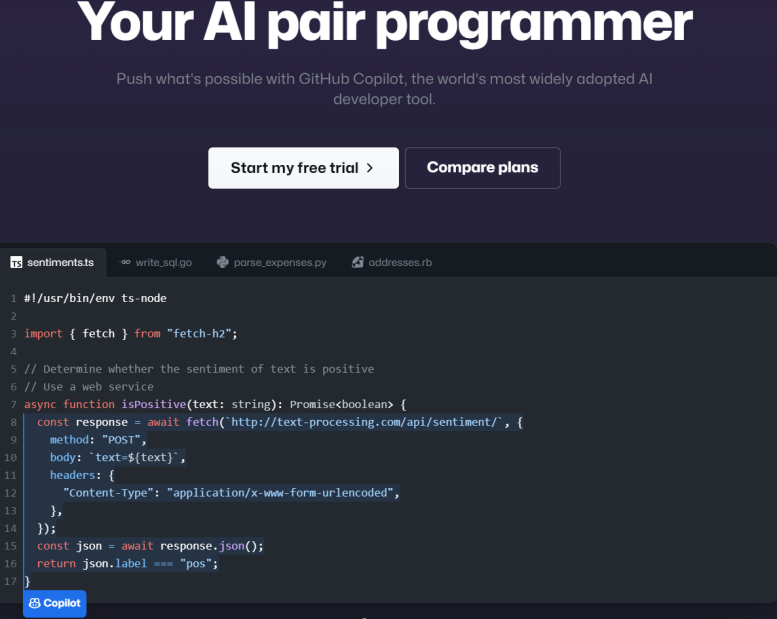This screenshot has height=619, width=777.
Task: Click the "async function isPositive" line
Action: click(215, 404)
